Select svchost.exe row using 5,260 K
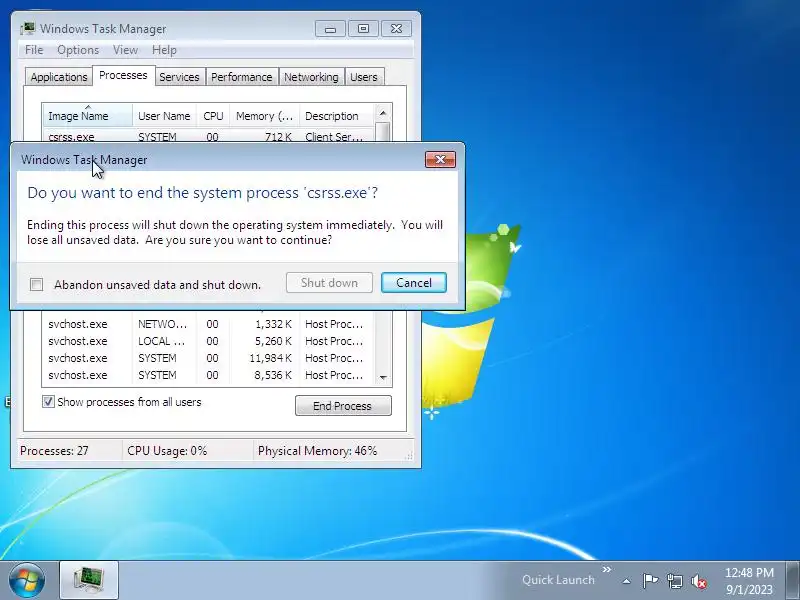This screenshot has width=800, height=600. [208, 341]
